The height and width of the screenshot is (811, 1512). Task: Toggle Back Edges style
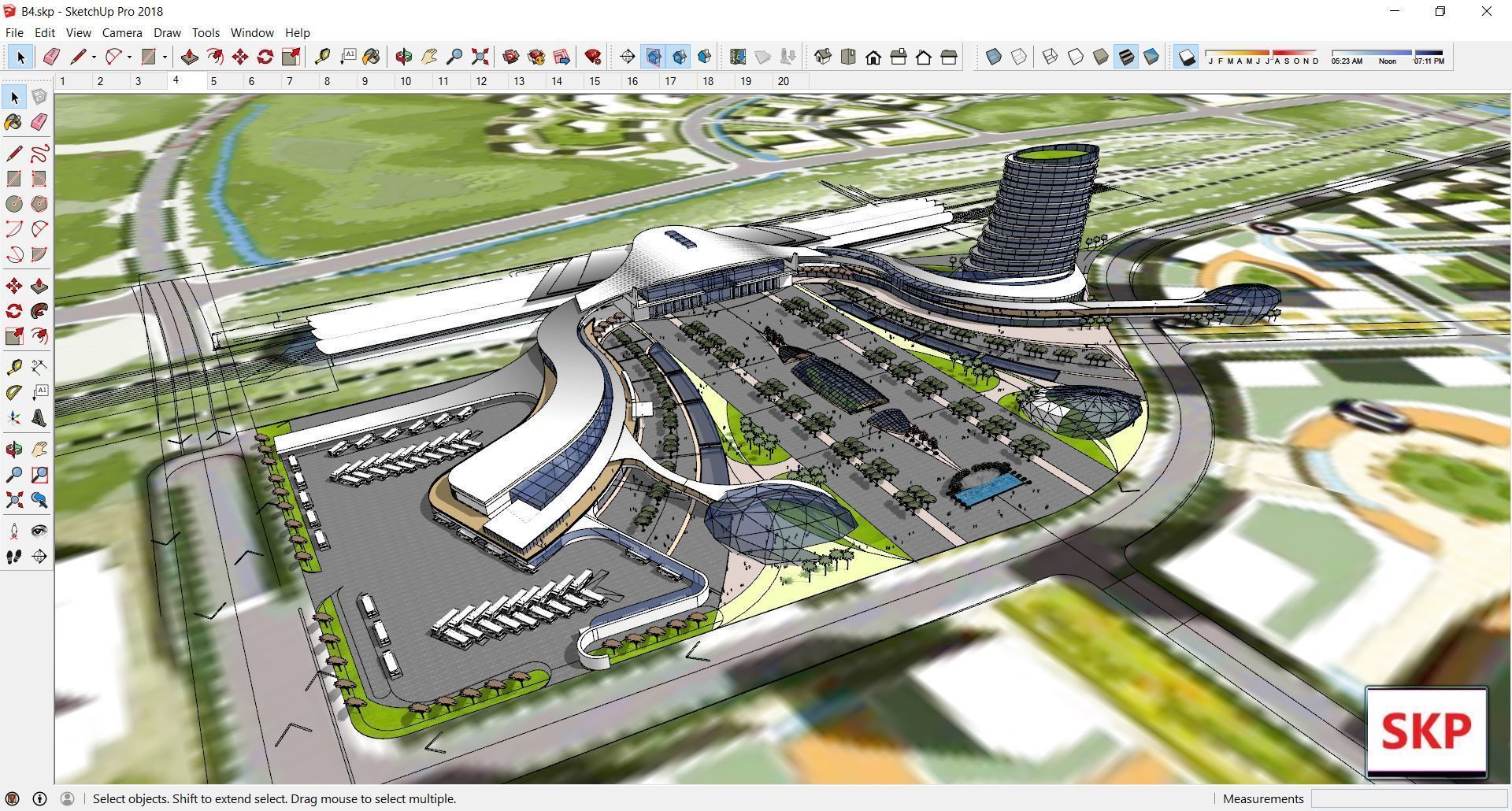[1019, 57]
